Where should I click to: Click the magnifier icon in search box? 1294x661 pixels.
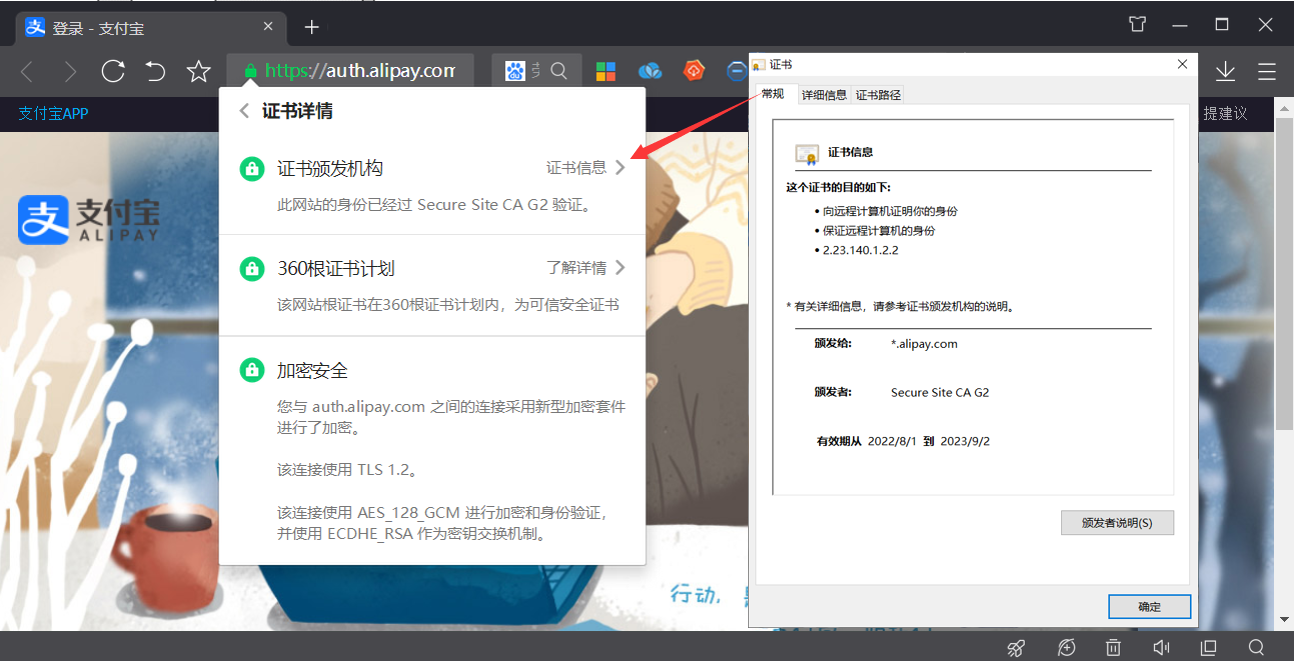[560, 71]
